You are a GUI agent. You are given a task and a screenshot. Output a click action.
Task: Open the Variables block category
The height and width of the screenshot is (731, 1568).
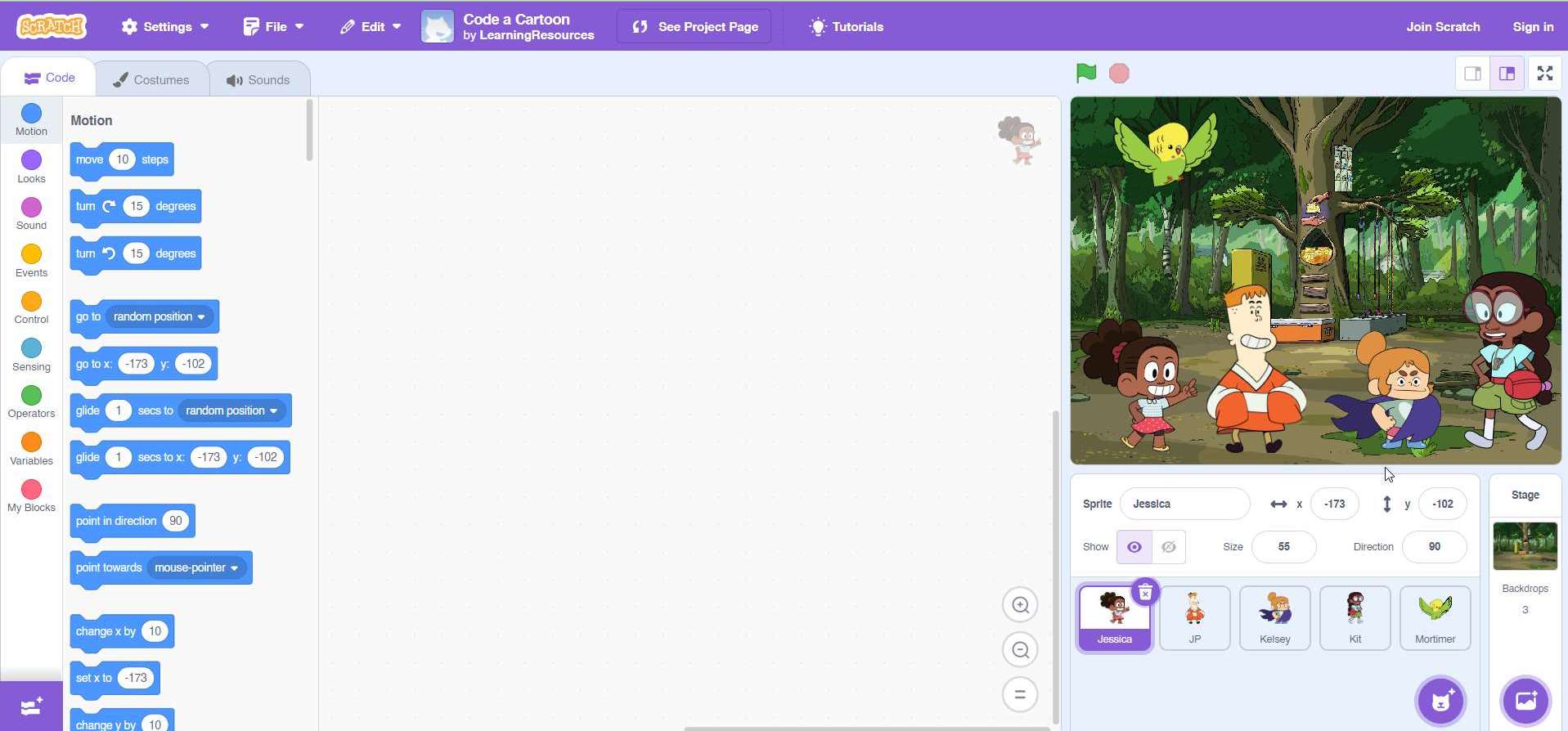pos(31,449)
